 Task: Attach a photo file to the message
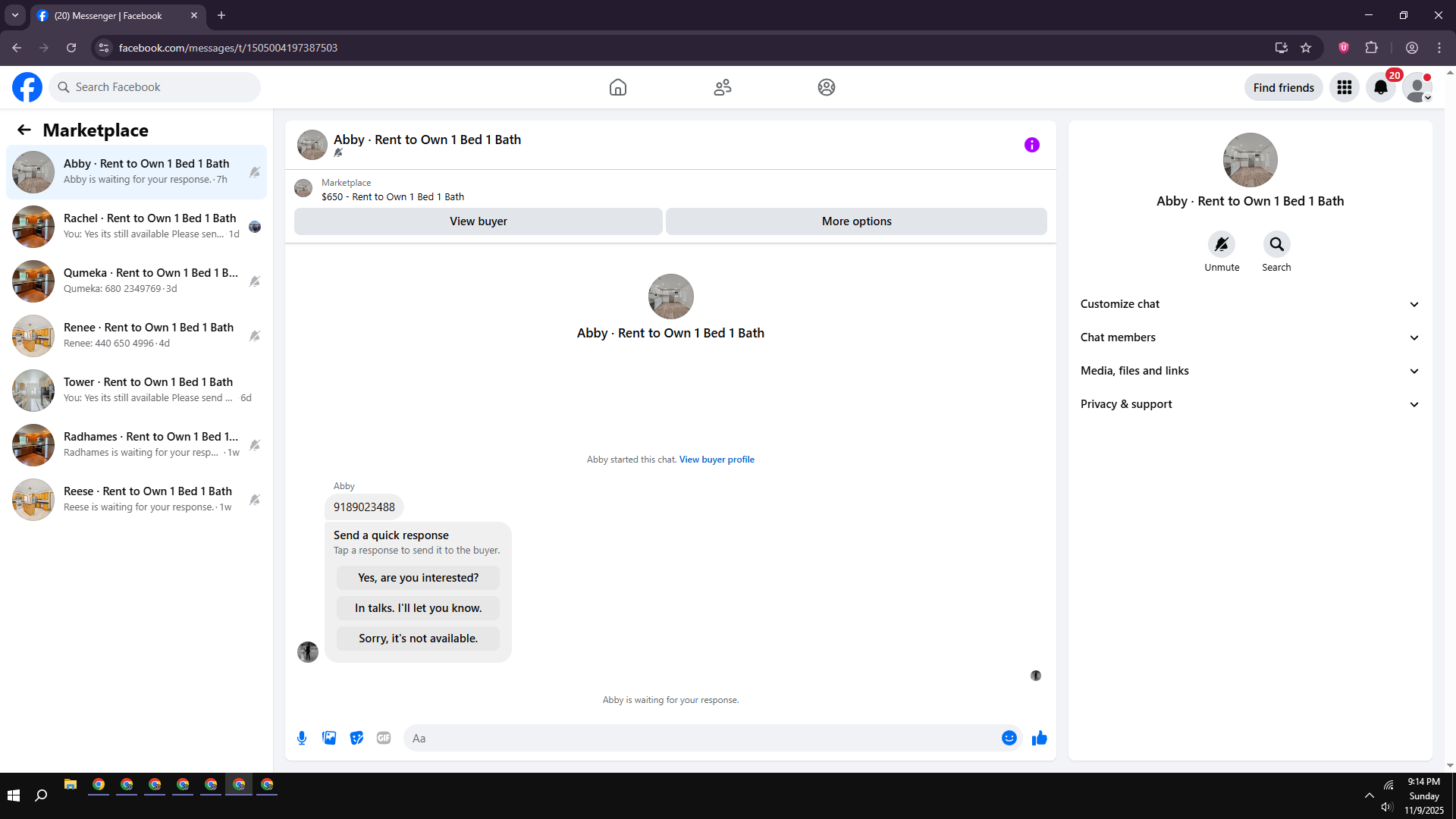pos(329,738)
